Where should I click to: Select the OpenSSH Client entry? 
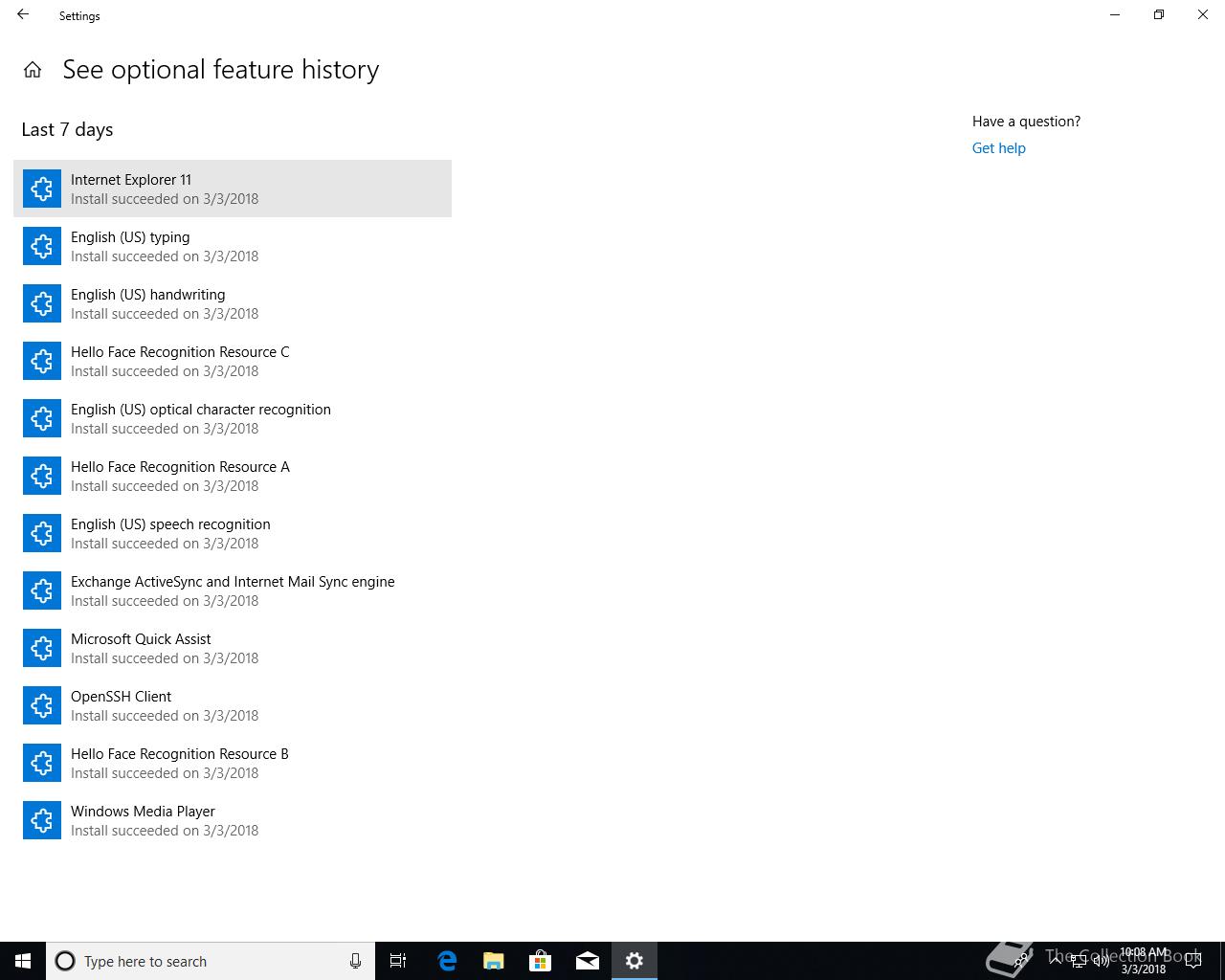click(233, 705)
